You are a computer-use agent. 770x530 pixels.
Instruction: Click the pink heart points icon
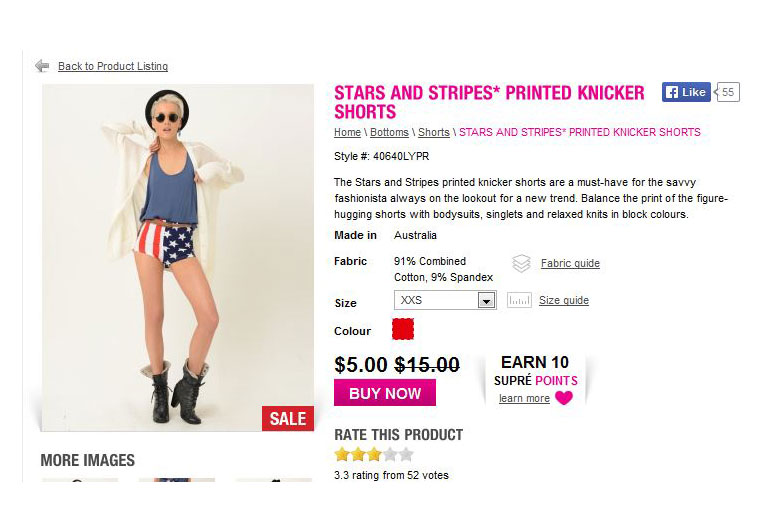point(564,398)
